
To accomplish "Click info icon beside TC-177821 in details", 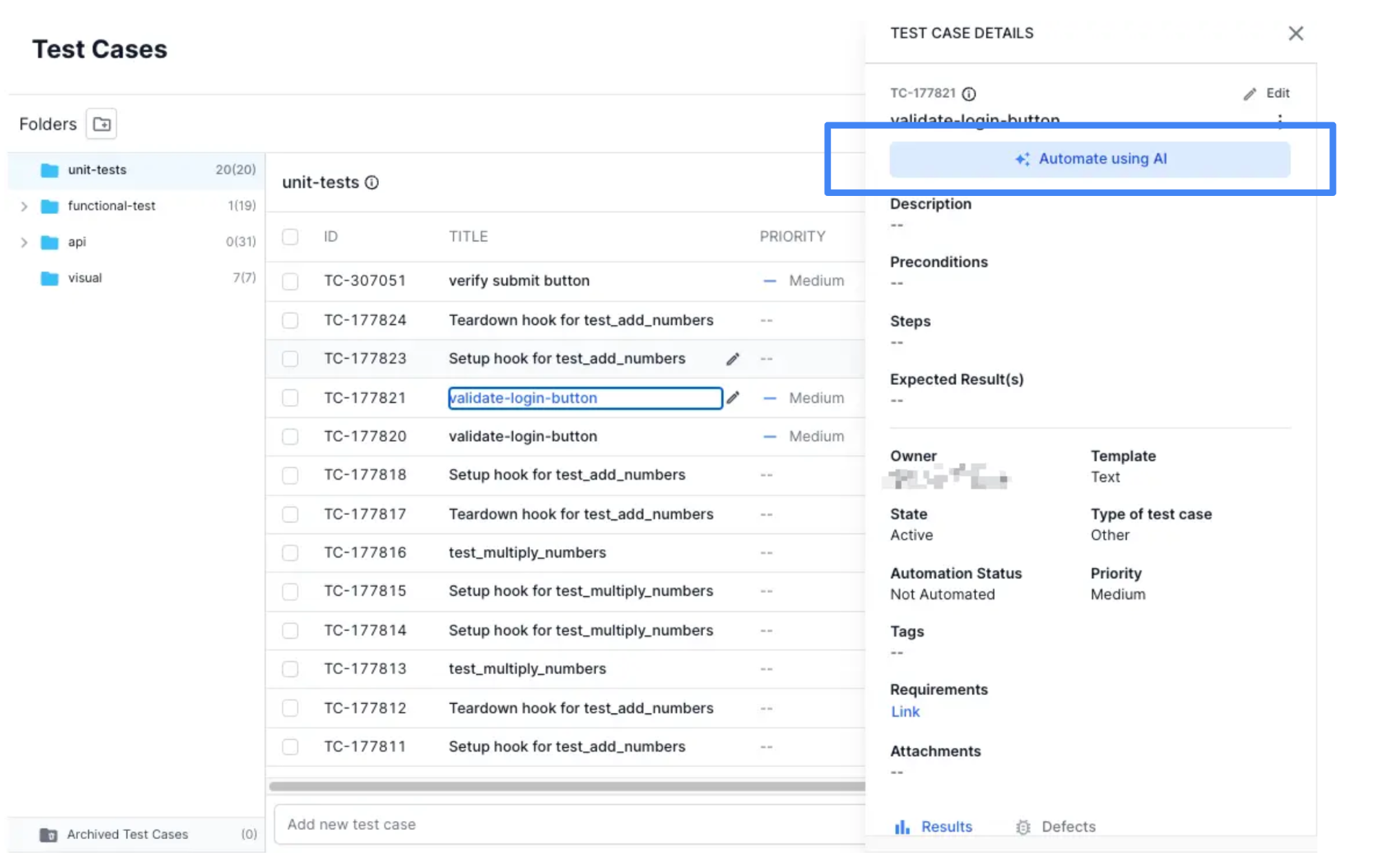I will pos(969,94).
